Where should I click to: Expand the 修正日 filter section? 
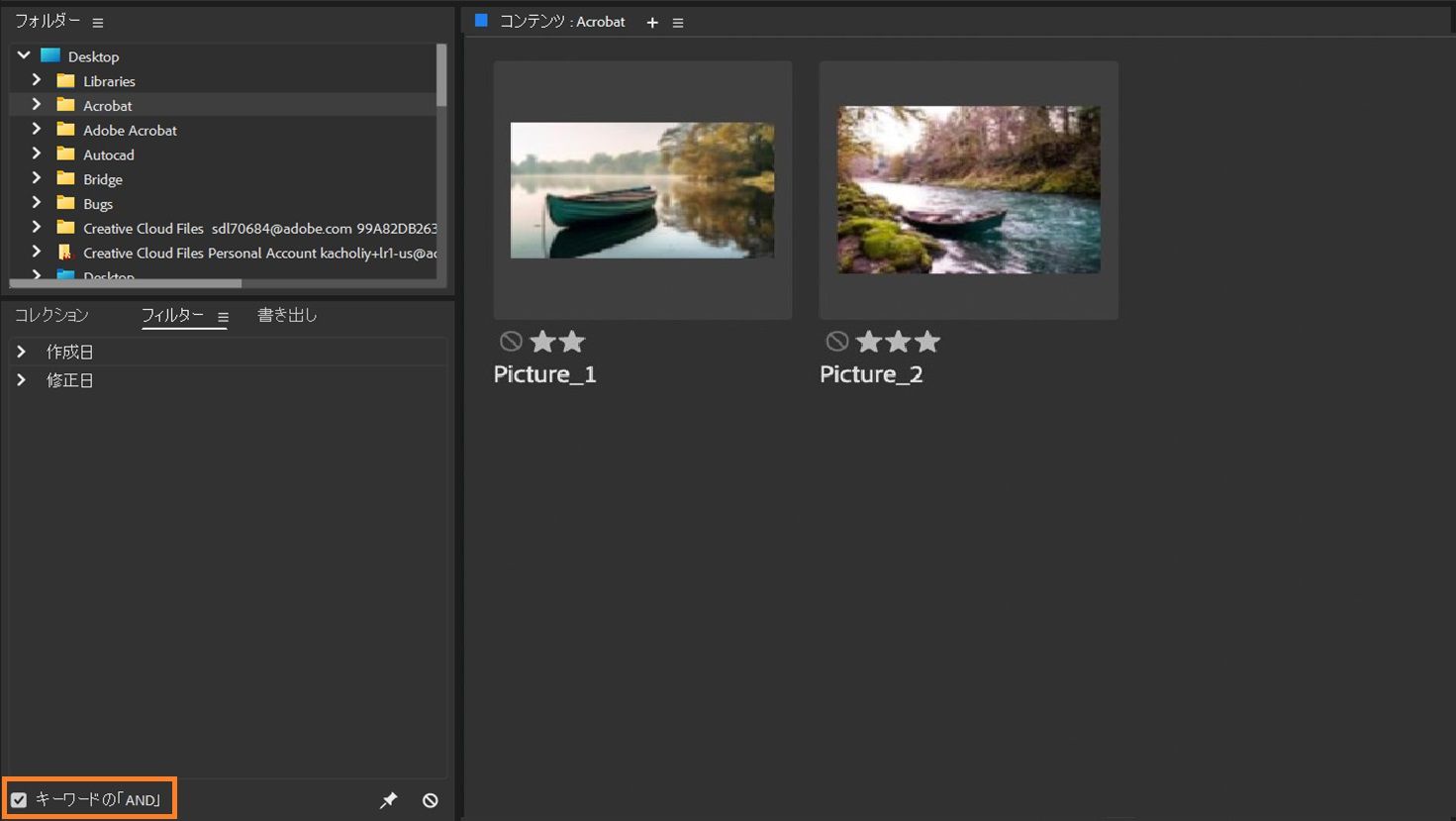click(x=21, y=380)
